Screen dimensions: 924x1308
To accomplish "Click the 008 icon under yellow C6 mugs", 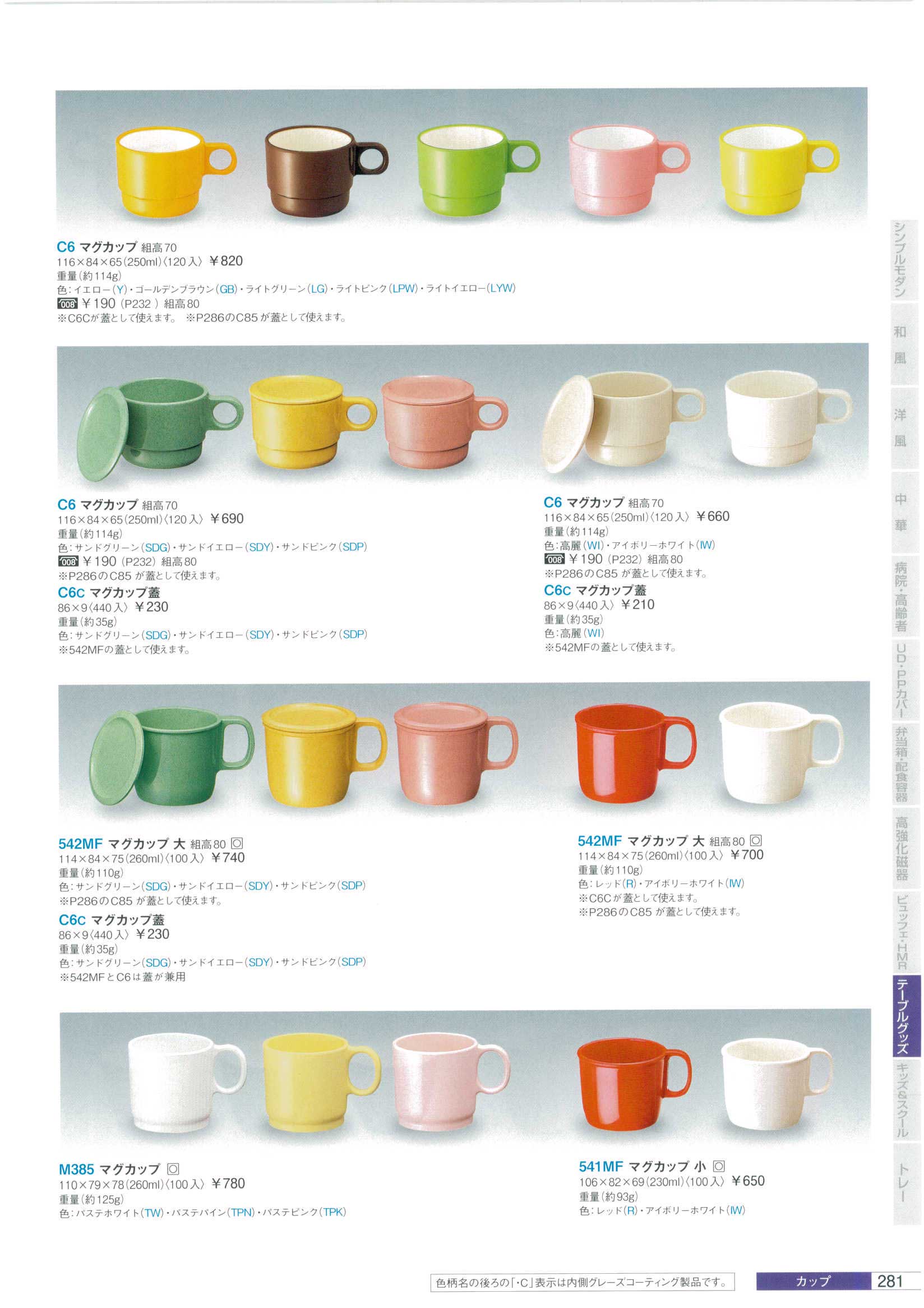I will pos(68,304).
